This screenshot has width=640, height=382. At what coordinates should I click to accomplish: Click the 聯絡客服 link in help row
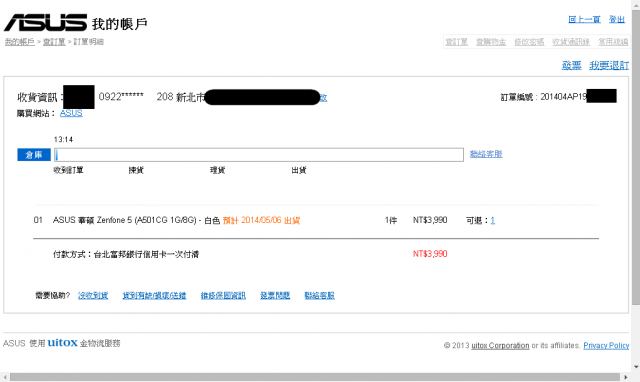(320, 295)
